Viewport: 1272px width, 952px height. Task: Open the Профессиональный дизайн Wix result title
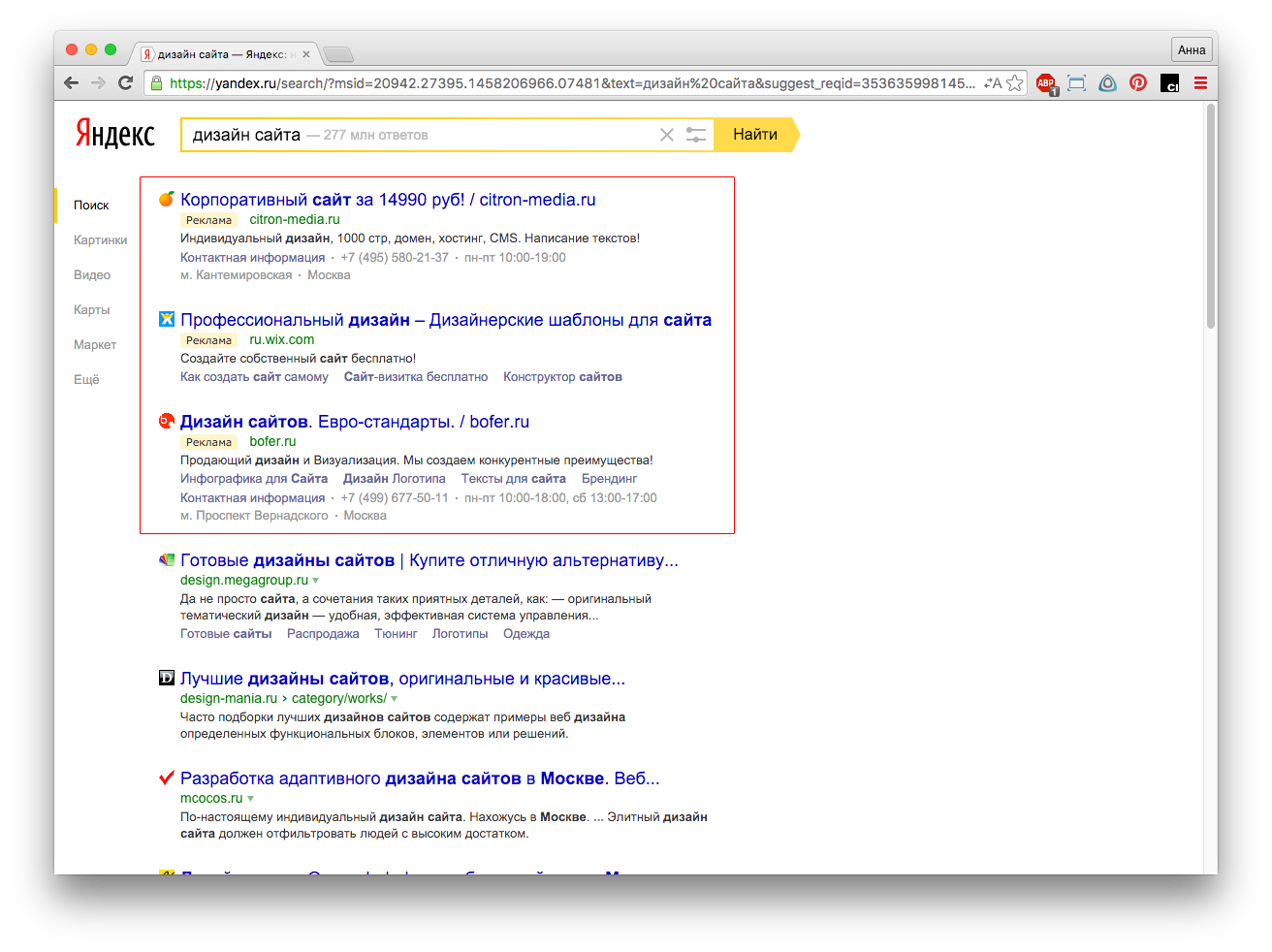point(446,320)
